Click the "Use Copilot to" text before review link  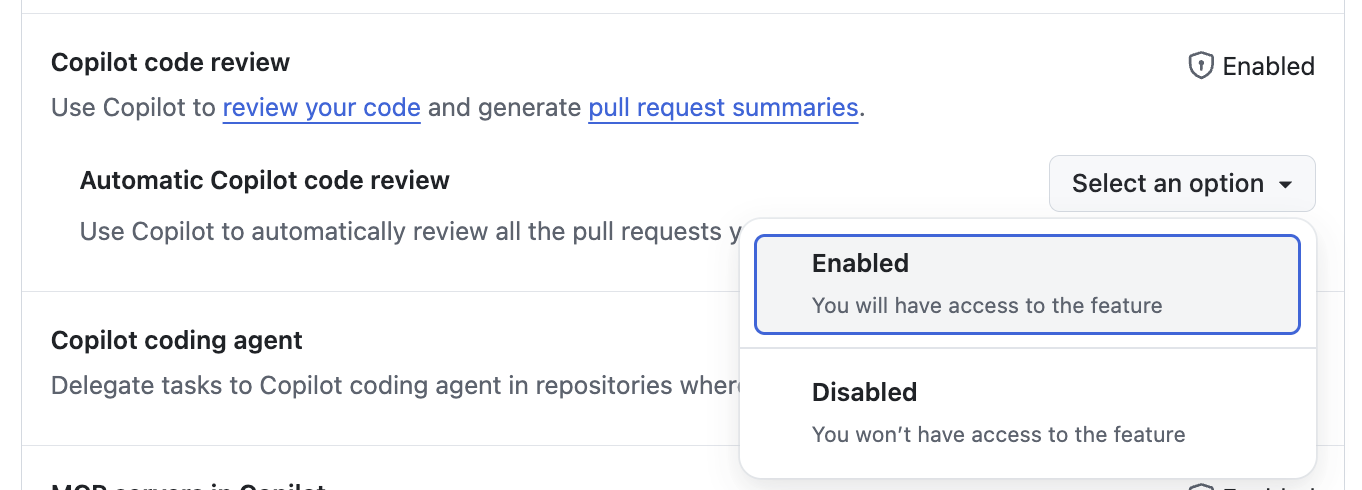click(x=133, y=107)
